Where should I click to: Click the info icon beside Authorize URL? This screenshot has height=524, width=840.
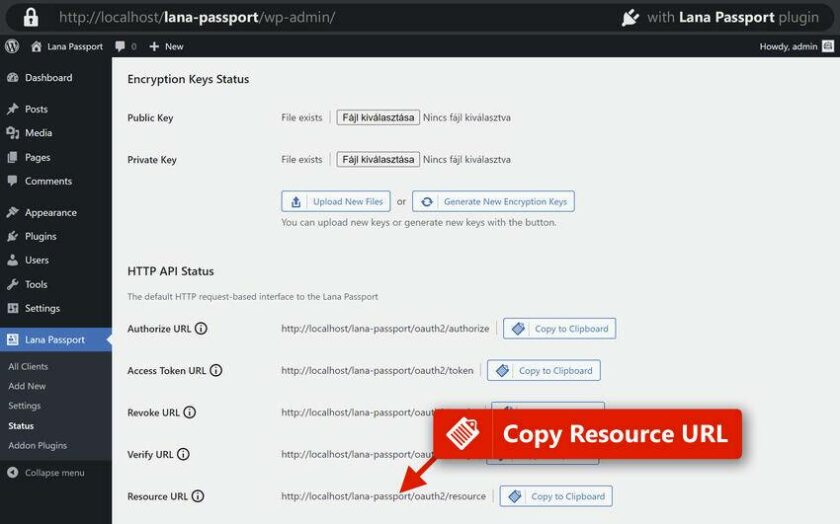click(x=201, y=328)
